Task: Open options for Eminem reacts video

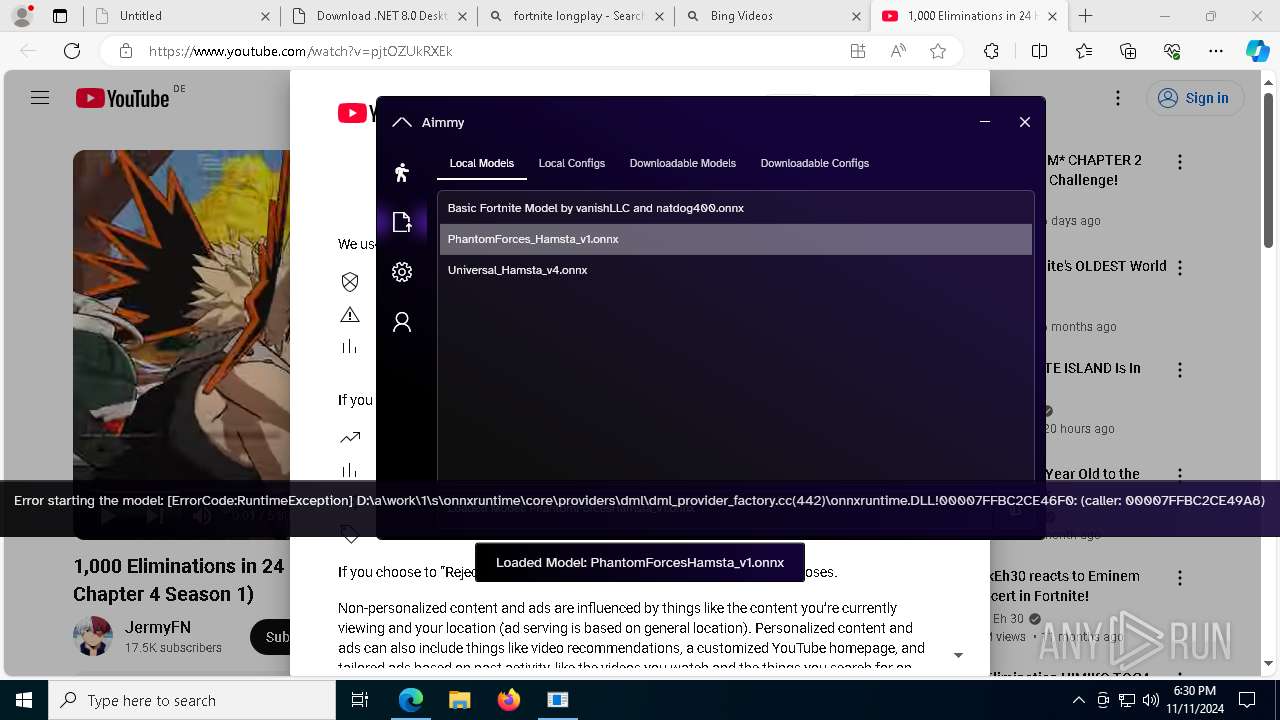Action: point(1180,578)
